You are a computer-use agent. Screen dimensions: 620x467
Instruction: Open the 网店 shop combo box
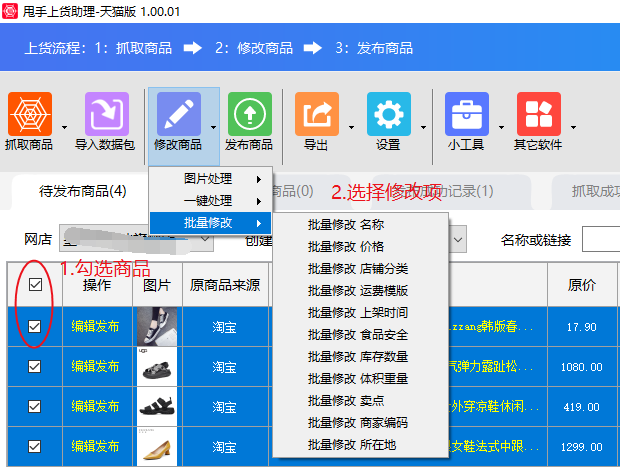136,238
